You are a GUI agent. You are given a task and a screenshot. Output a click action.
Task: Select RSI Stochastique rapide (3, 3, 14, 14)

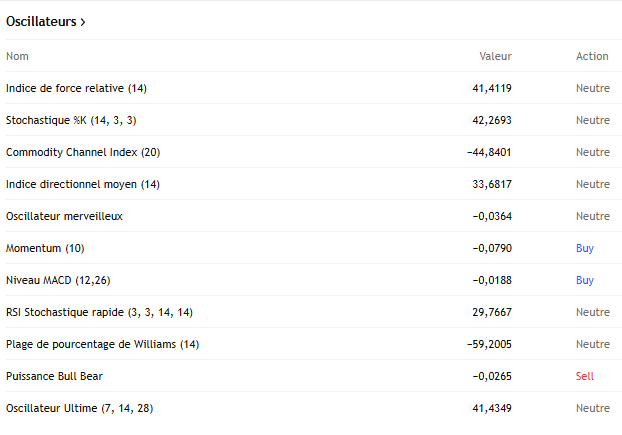pyautogui.click(x=99, y=312)
